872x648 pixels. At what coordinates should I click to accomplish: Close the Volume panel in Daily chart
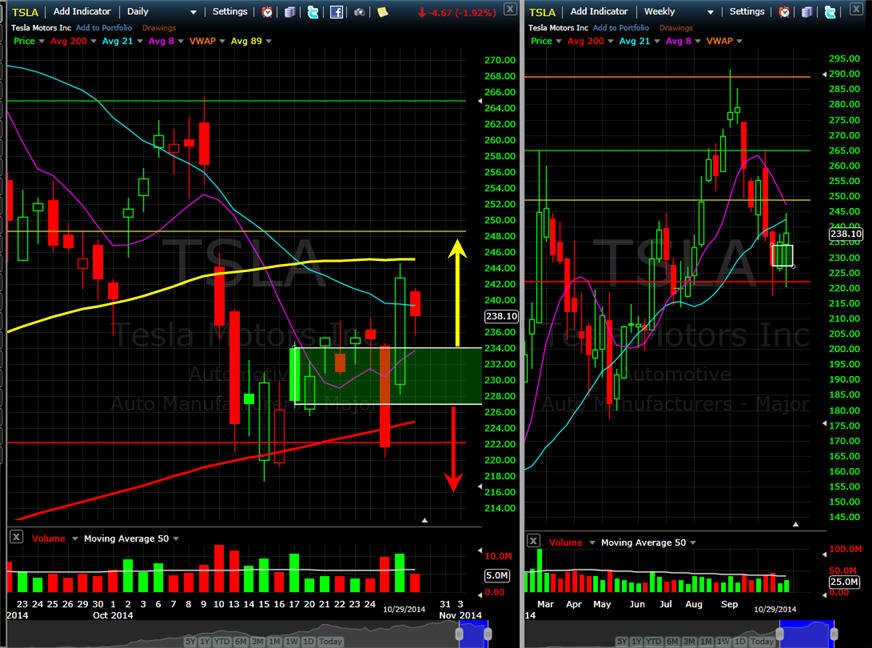coord(16,537)
